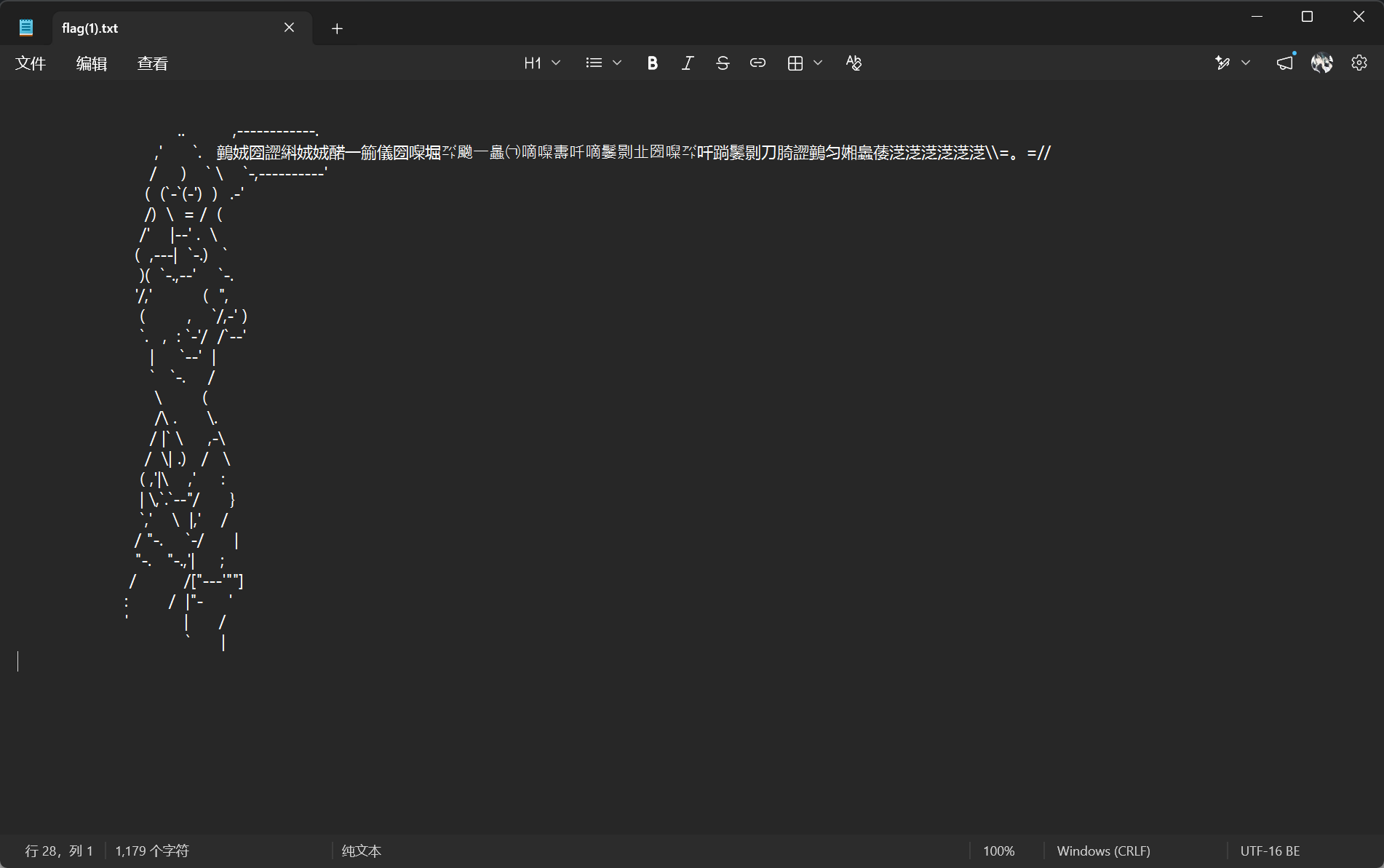Add a new tab with the plus button
The image size is (1384, 868).
(337, 28)
